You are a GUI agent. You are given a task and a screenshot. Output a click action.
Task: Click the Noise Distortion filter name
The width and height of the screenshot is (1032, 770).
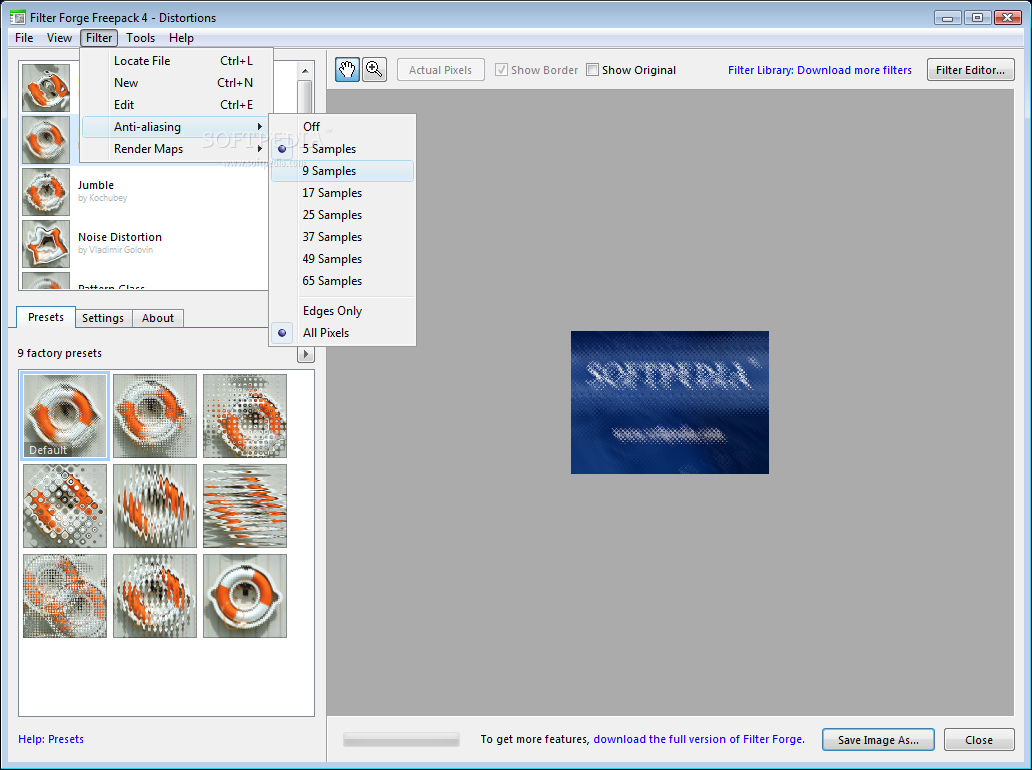(120, 237)
